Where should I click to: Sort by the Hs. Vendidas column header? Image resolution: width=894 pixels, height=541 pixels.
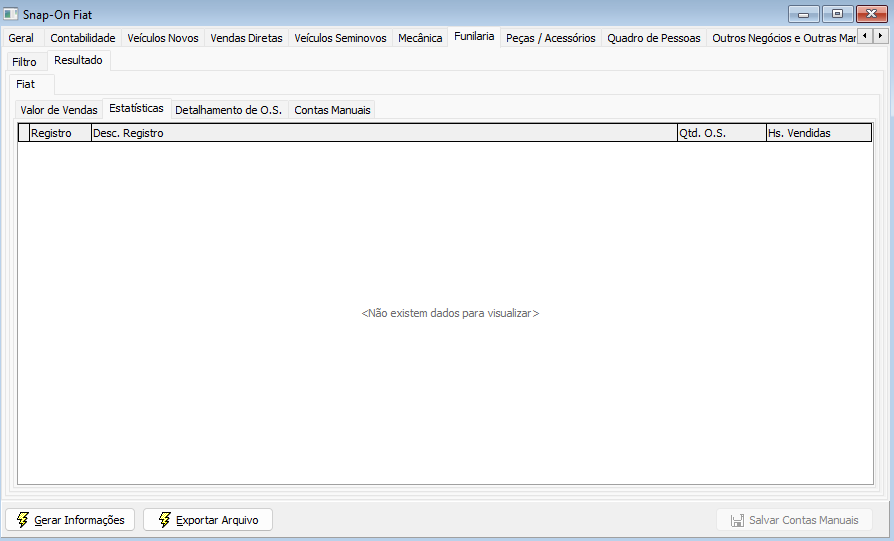tap(819, 133)
